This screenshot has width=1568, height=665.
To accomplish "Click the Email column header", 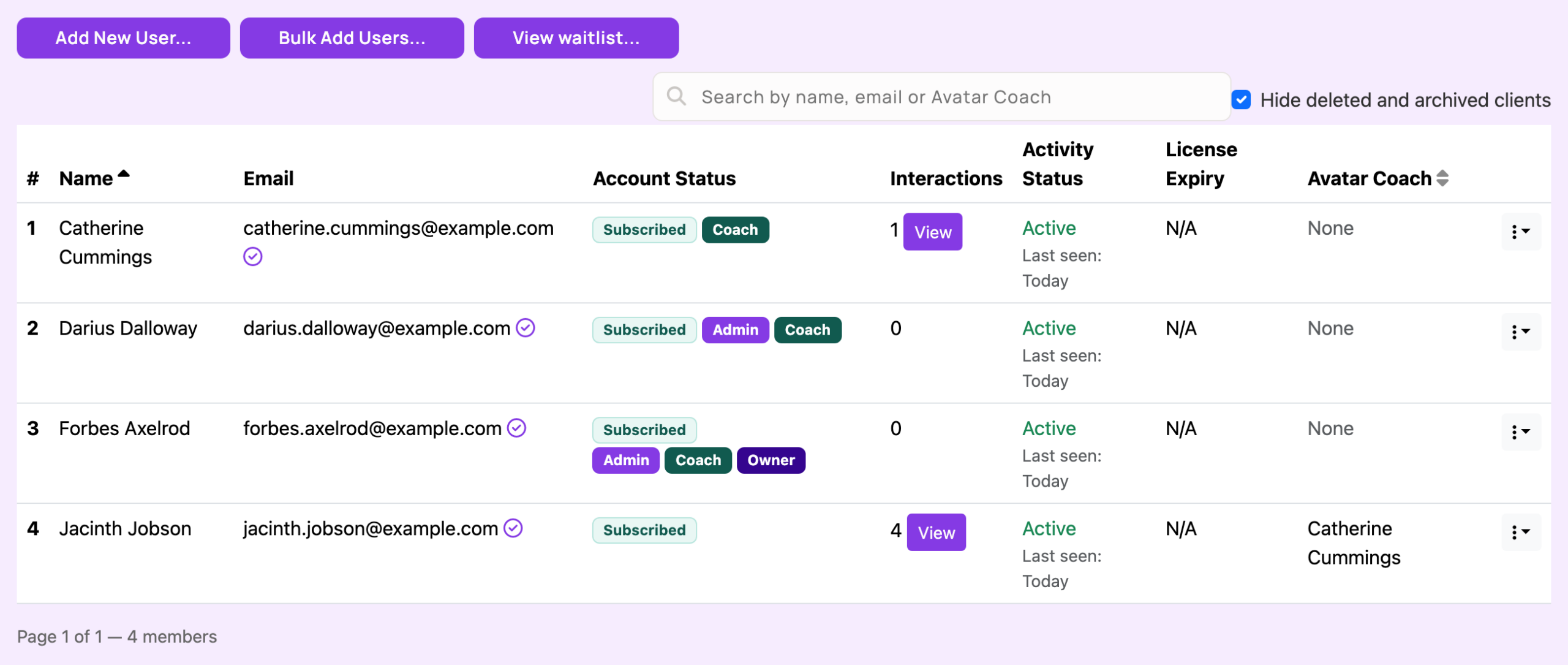I will coord(268,178).
